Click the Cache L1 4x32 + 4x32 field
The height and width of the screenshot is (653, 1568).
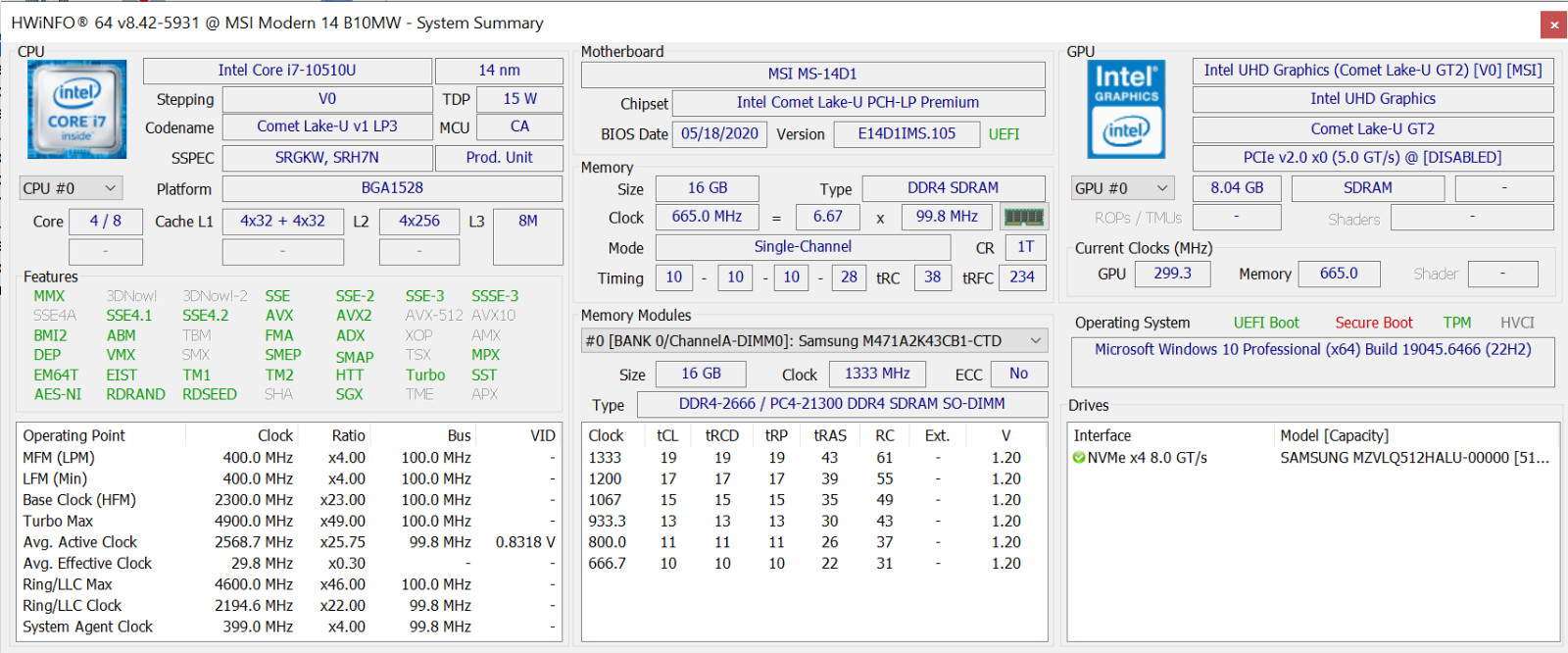pyautogui.click(x=283, y=222)
